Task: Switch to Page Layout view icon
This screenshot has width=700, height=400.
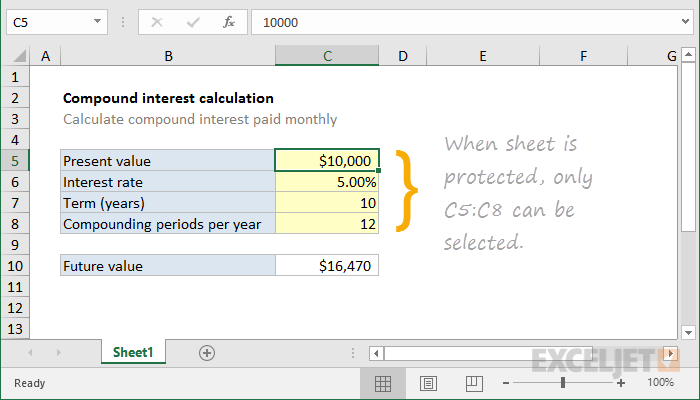Action: [428, 383]
